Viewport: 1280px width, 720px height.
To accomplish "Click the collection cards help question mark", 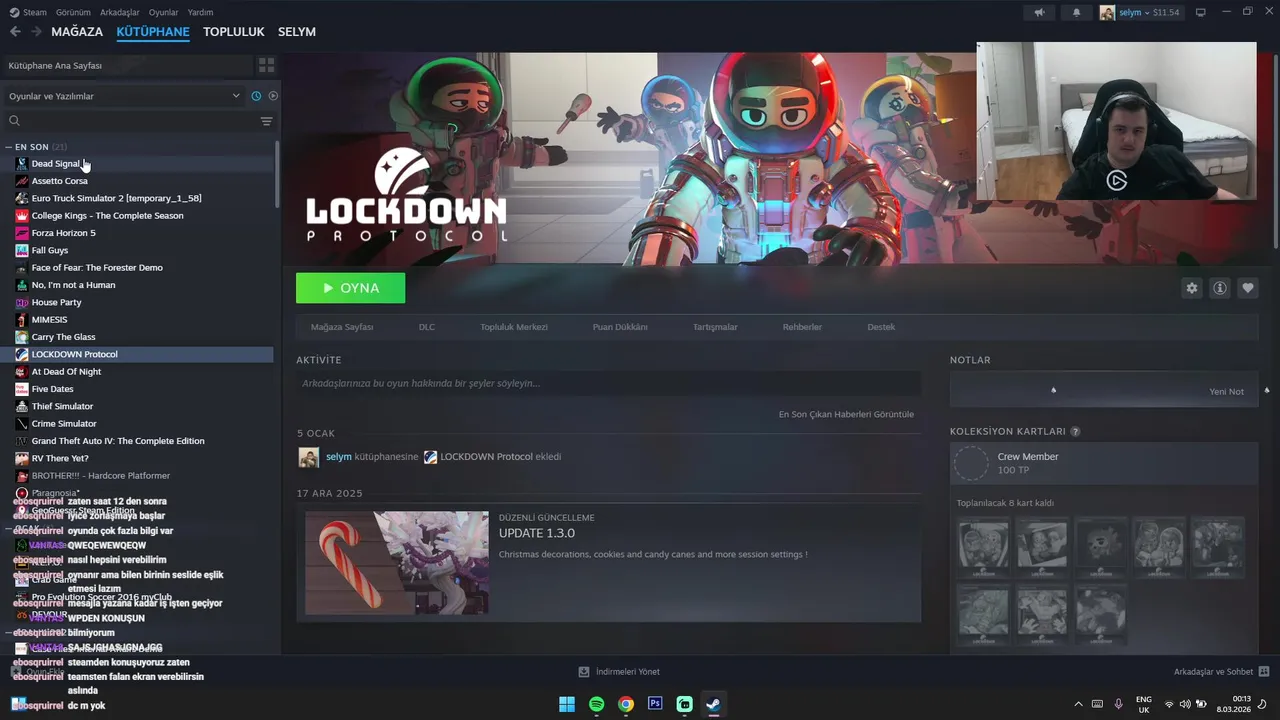I will (x=1075, y=432).
